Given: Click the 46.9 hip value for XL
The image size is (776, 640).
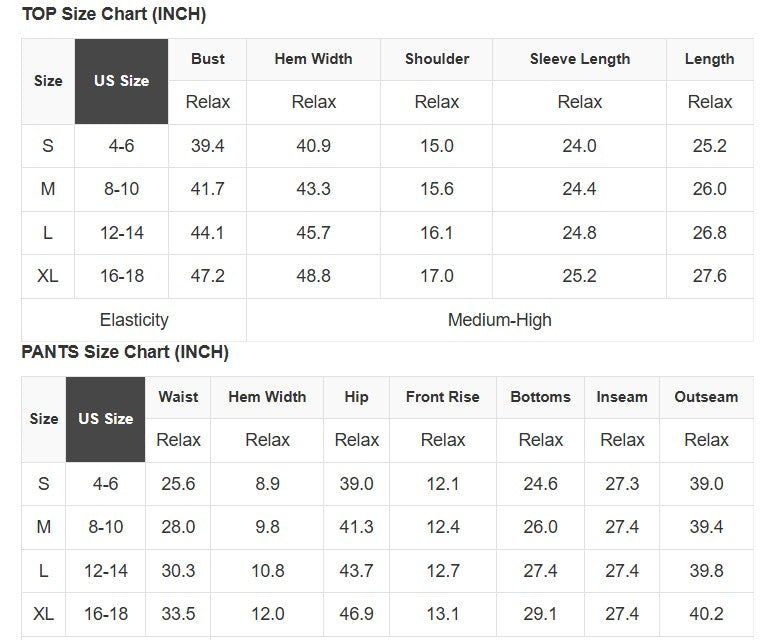Looking at the screenshot, I should pyautogui.click(x=357, y=614).
